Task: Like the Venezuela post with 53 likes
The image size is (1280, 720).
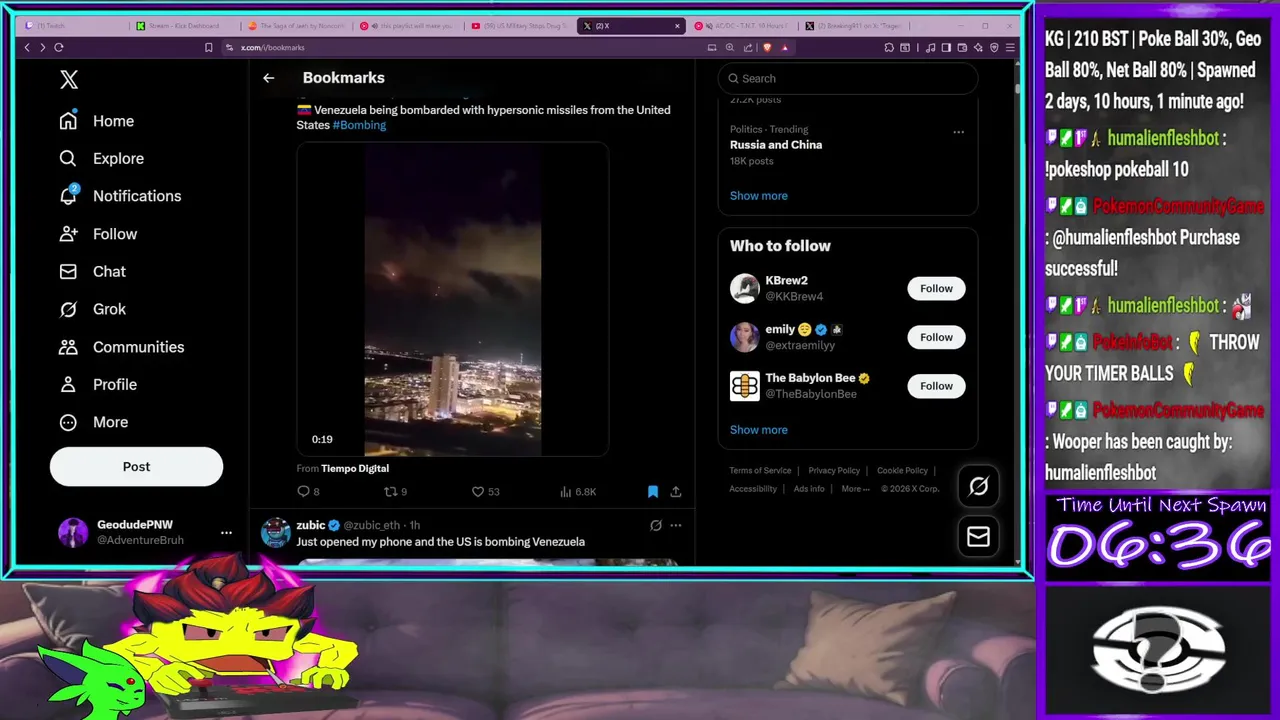Action: [486, 492]
